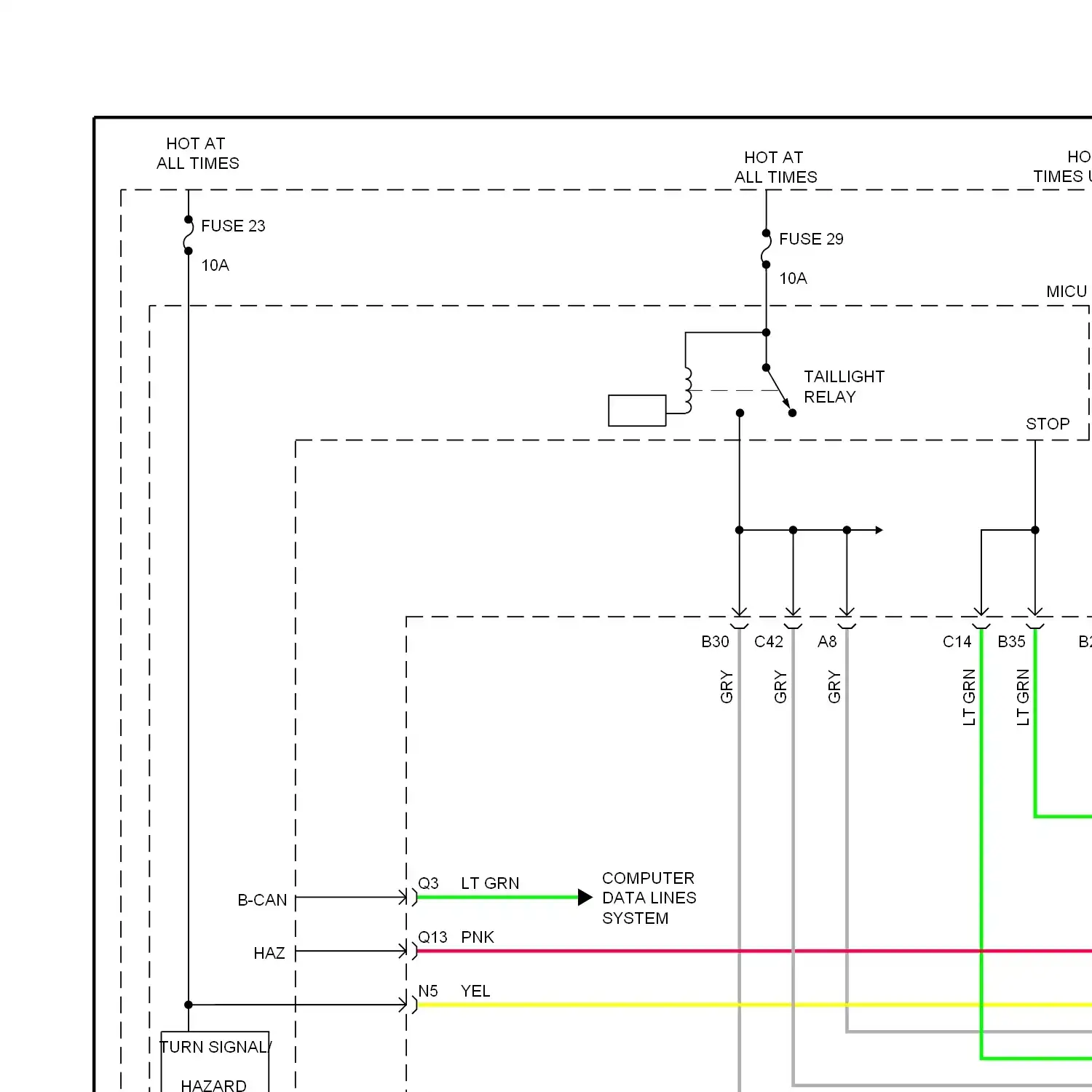Click the empty rectangle beside relay coil
Viewport: 1092px width, 1092px height.
point(637,411)
